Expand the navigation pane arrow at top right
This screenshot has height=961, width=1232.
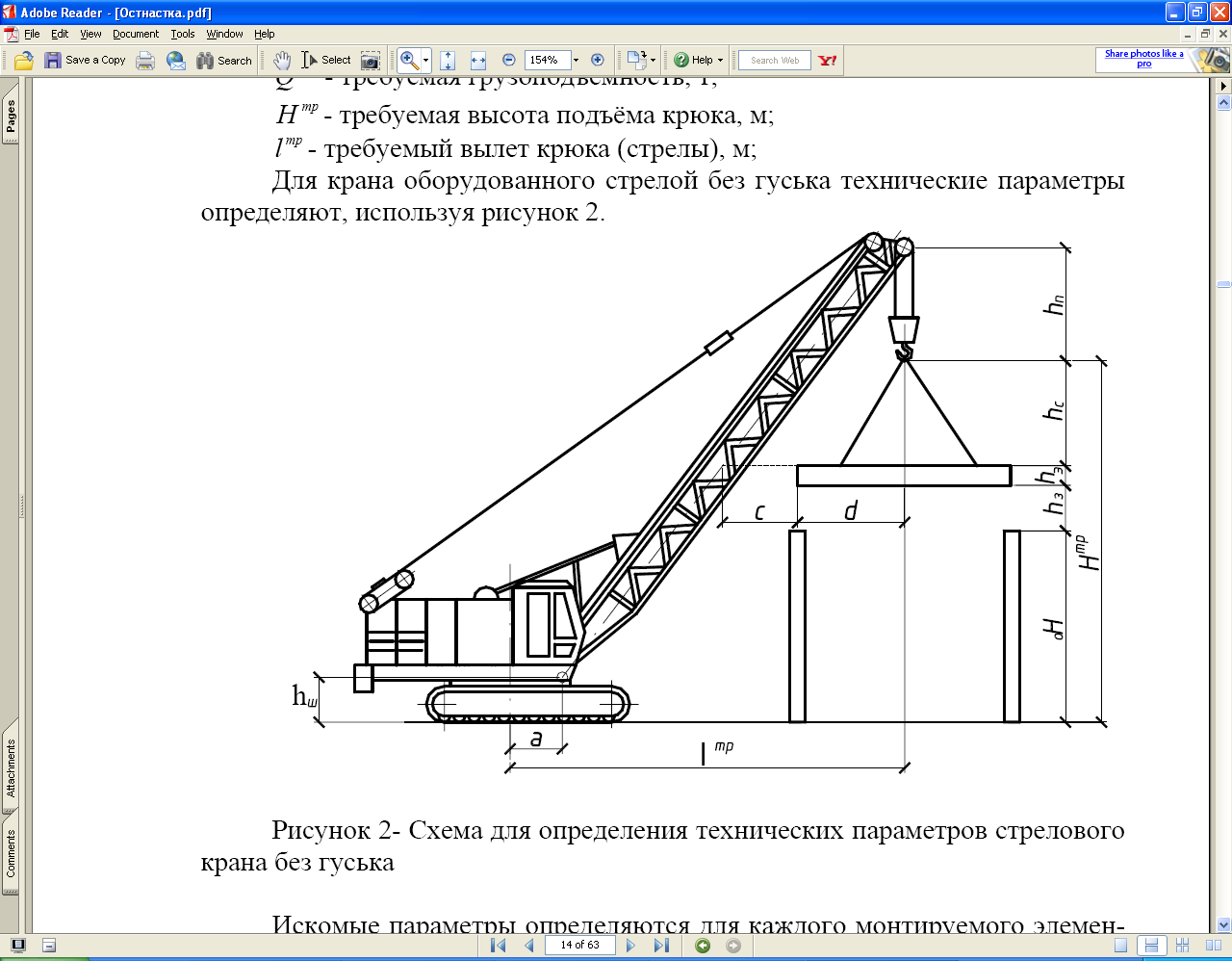click(x=1223, y=87)
